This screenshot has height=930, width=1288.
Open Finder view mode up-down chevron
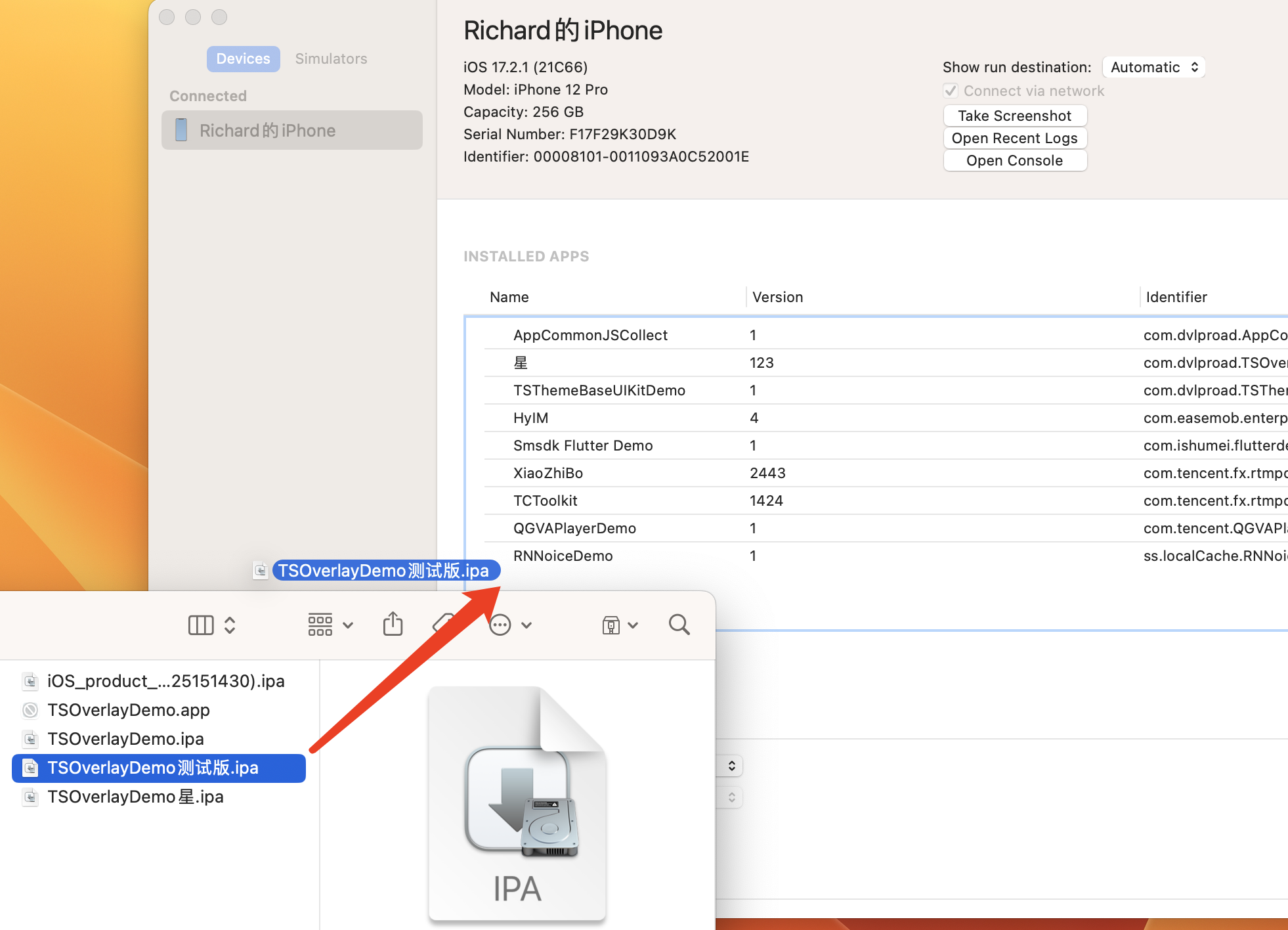(230, 625)
